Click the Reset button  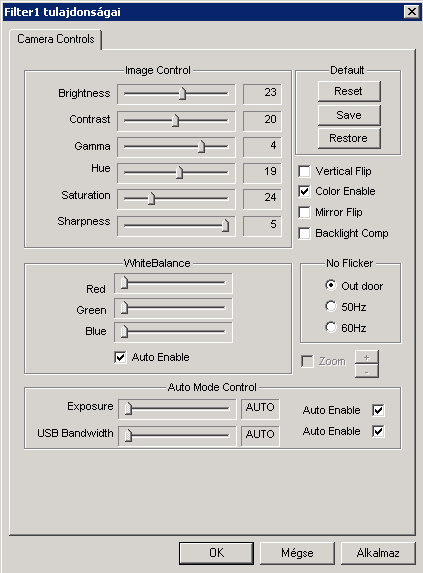pos(349,91)
